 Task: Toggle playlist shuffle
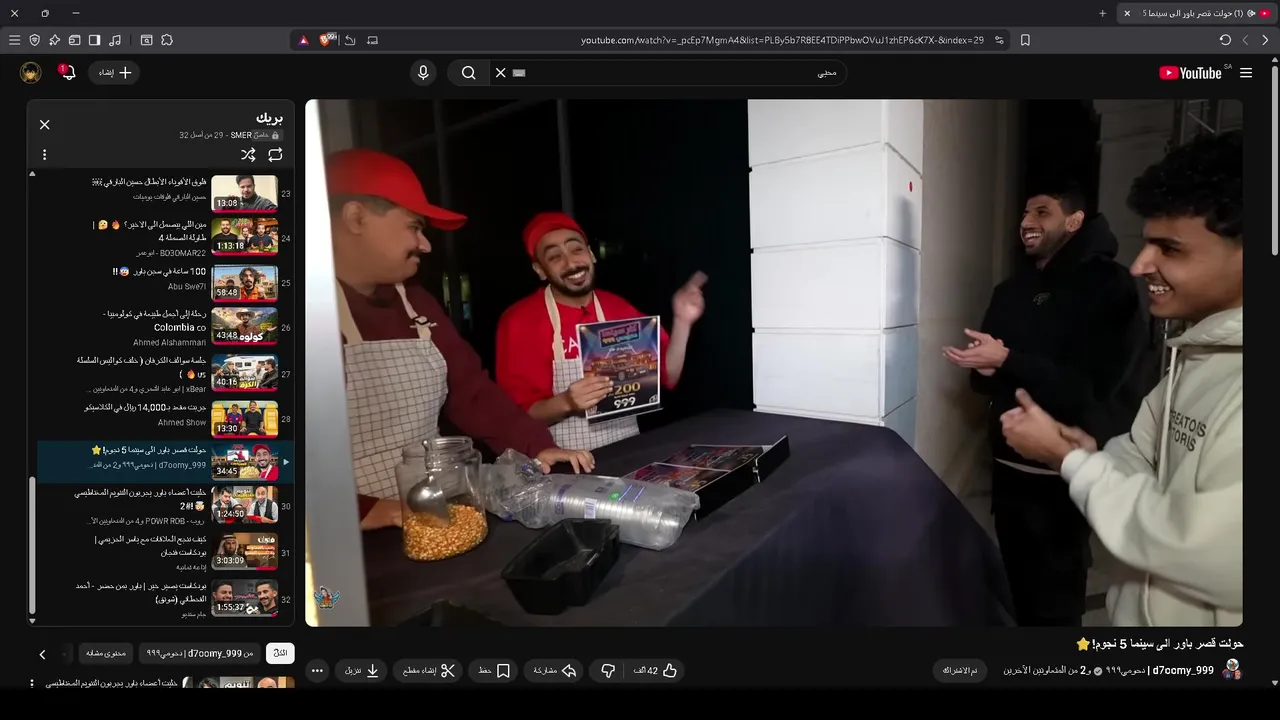point(248,155)
